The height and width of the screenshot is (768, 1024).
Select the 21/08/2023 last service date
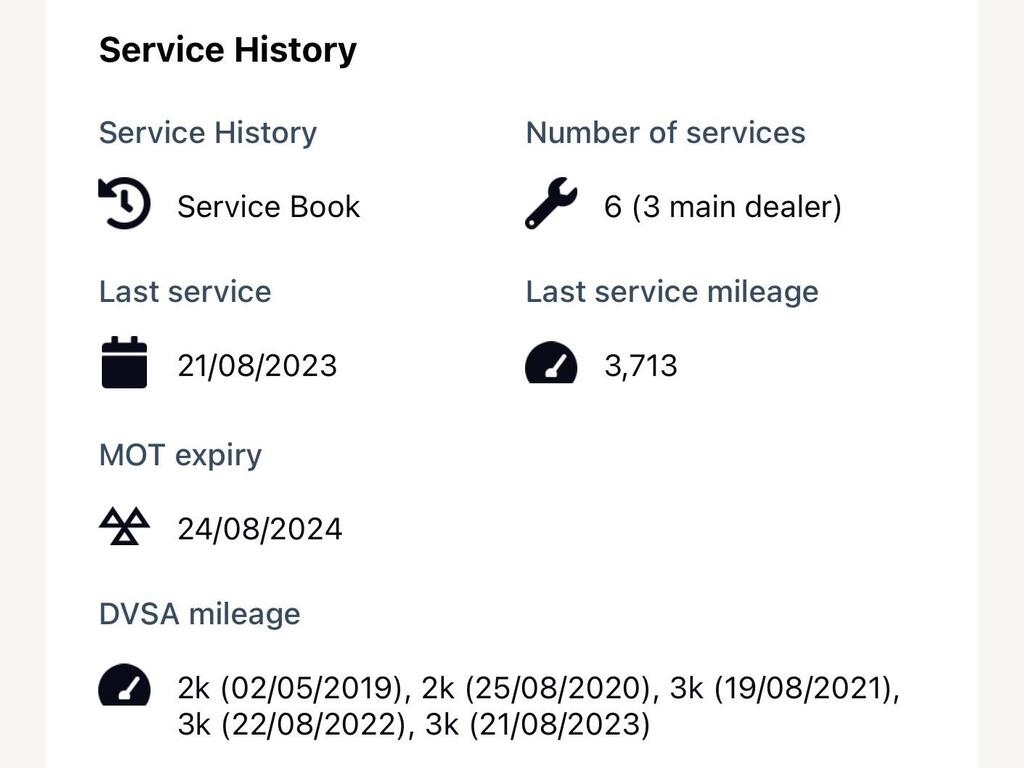[257, 366]
